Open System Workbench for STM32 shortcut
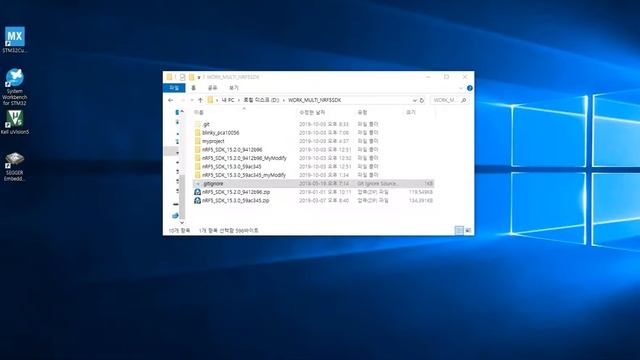The width and height of the screenshot is (640, 360). (15, 87)
